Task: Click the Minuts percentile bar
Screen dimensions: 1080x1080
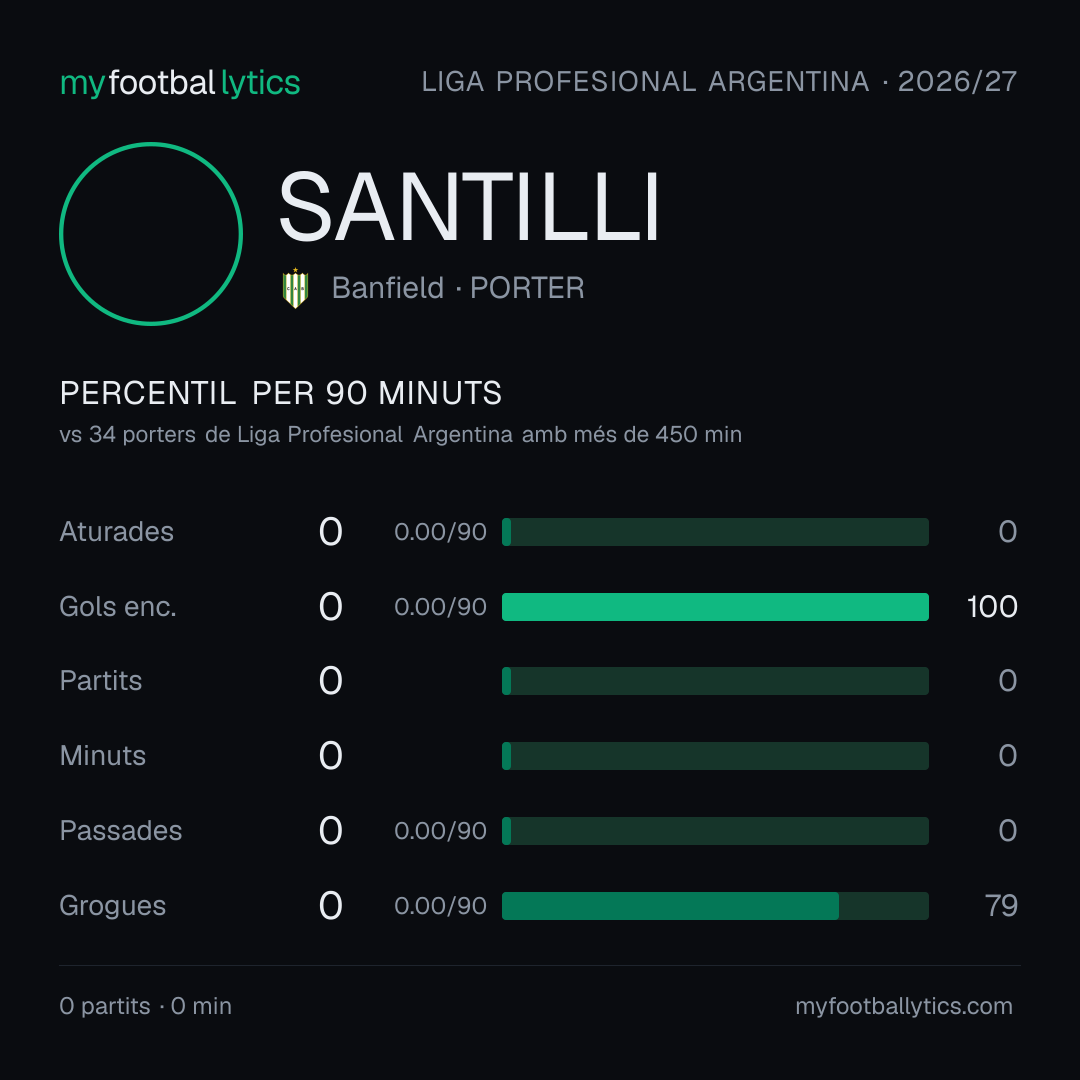Action: 715,756
